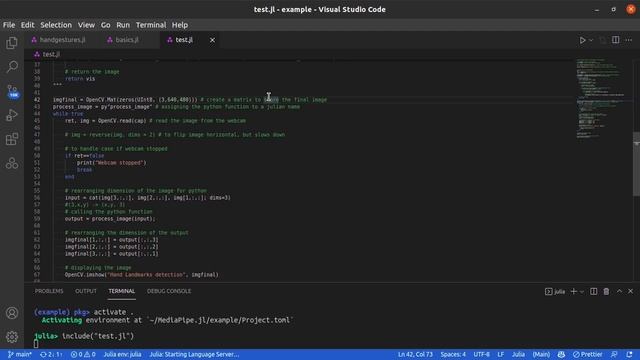The height and width of the screenshot is (360, 640).
Task: Switch to the basics.jl tab
Action: [x=123, y=40]
